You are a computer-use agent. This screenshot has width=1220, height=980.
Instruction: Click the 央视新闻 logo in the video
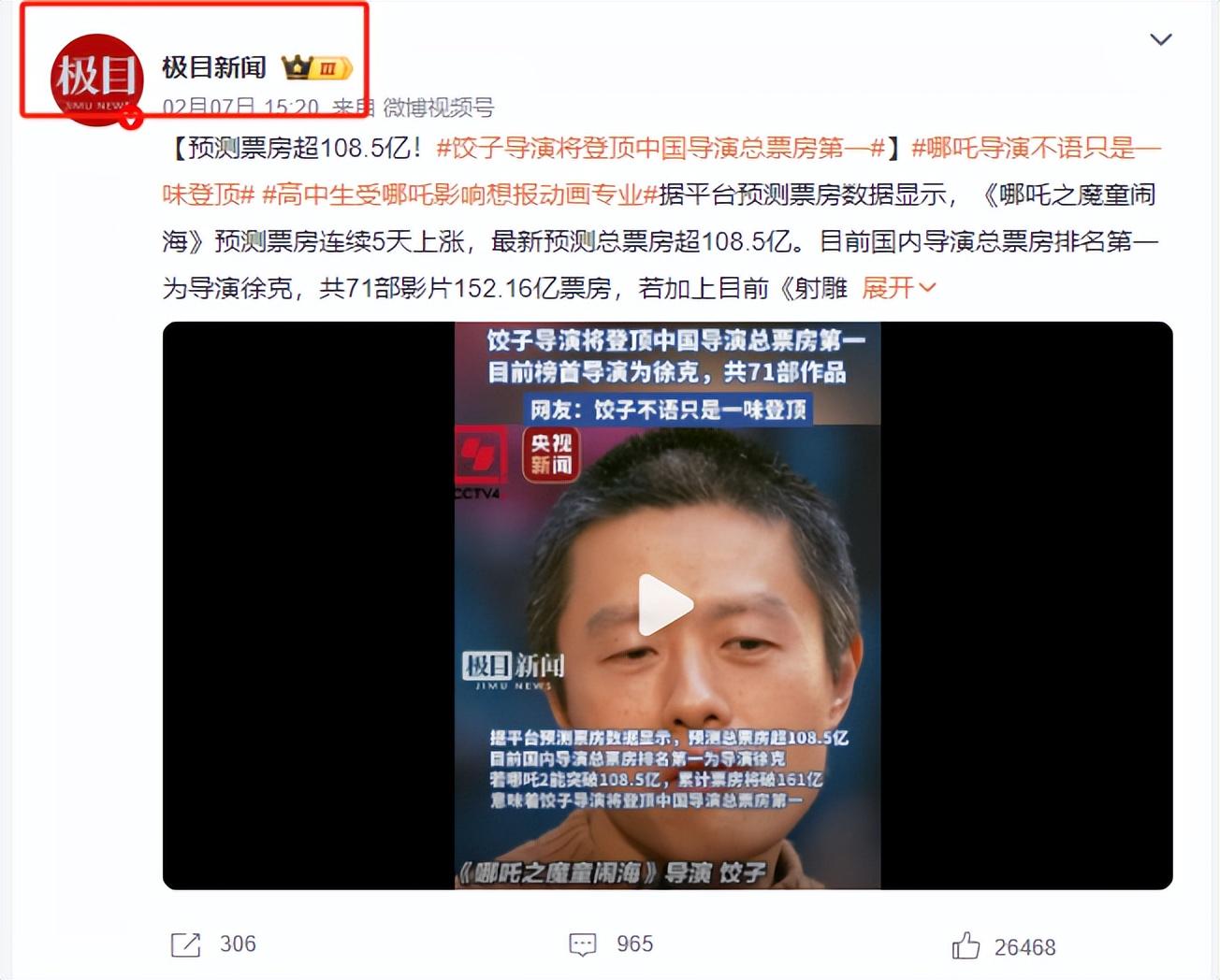point(550,454)
